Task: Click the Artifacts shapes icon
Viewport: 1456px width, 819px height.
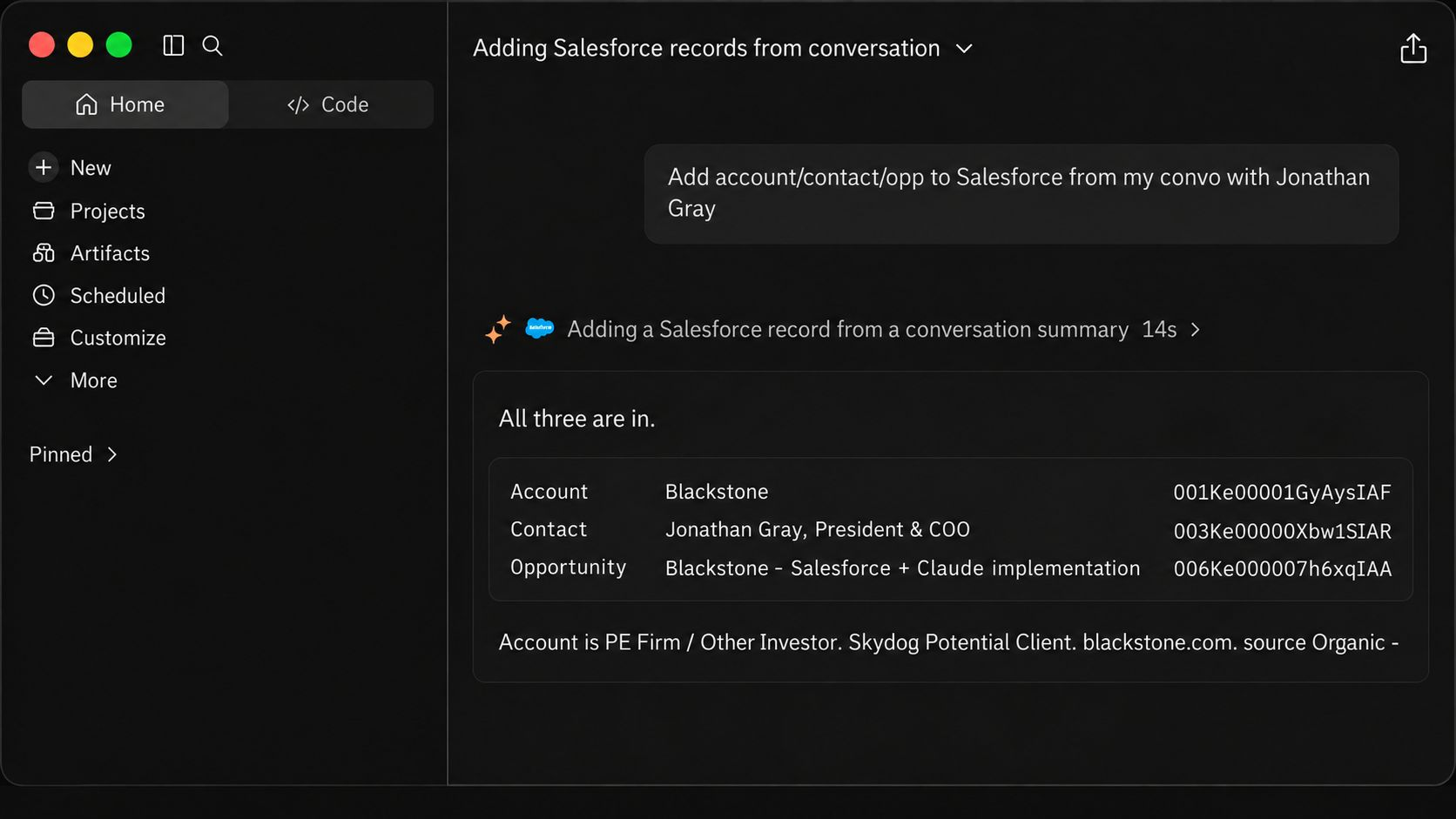Action: point(44,253)
